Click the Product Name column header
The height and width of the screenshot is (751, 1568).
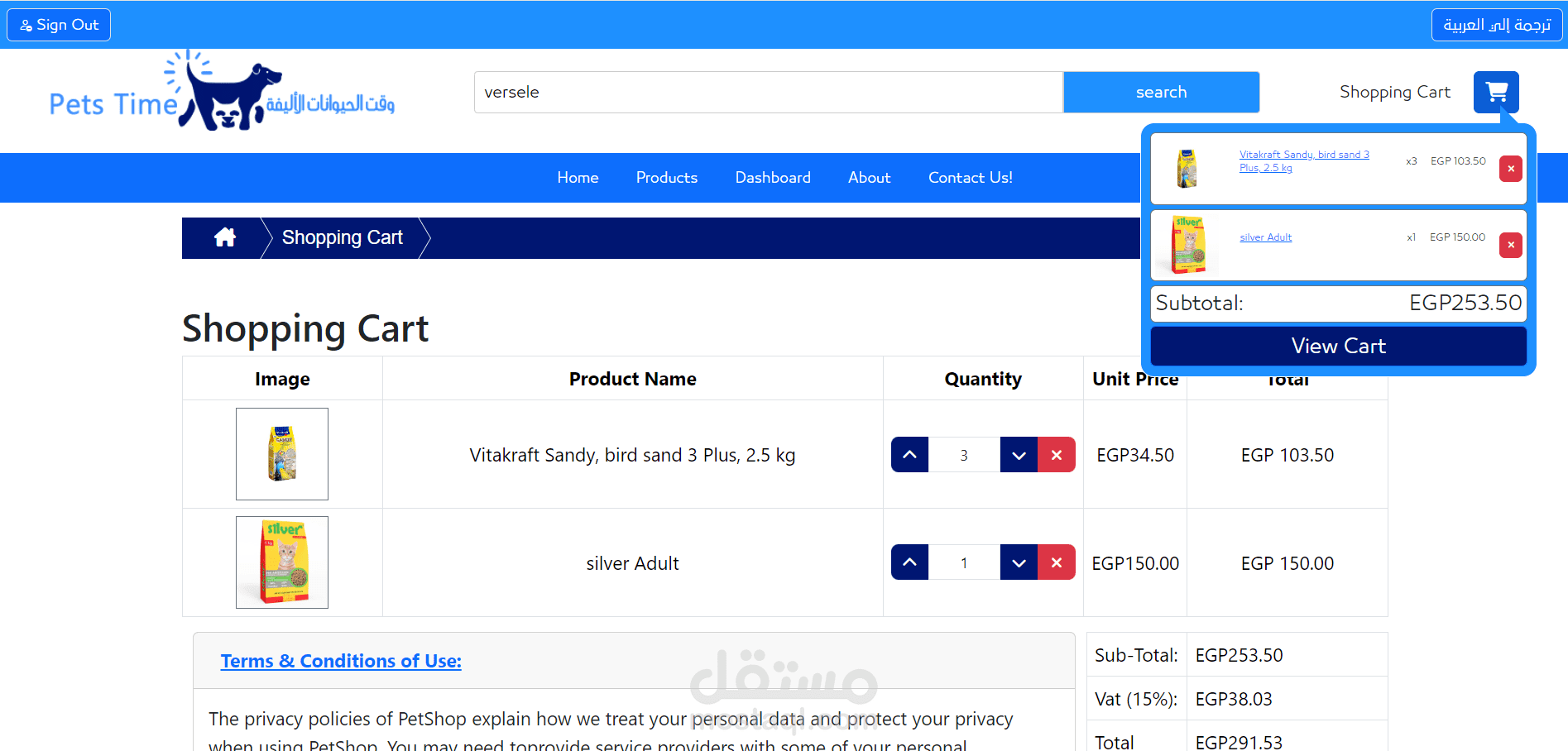(632, 379)
